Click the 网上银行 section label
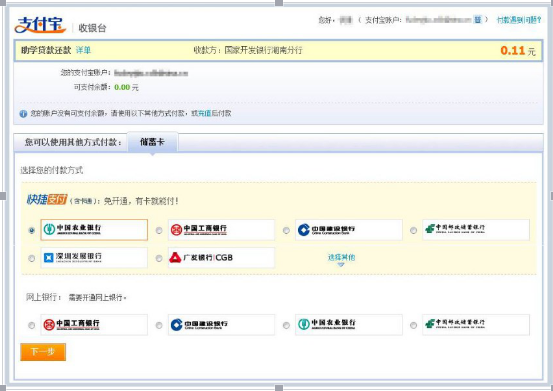 coord(44,297)
